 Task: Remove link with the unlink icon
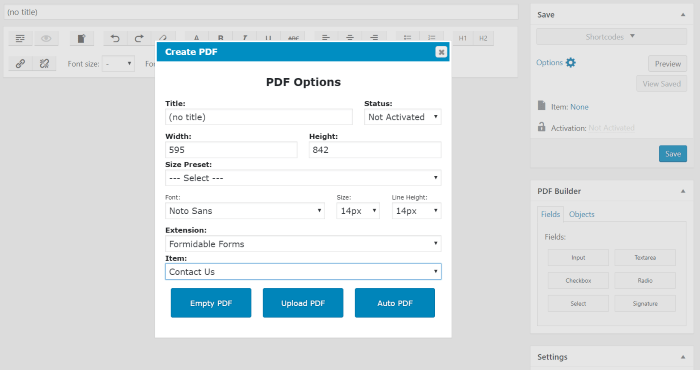44,64
